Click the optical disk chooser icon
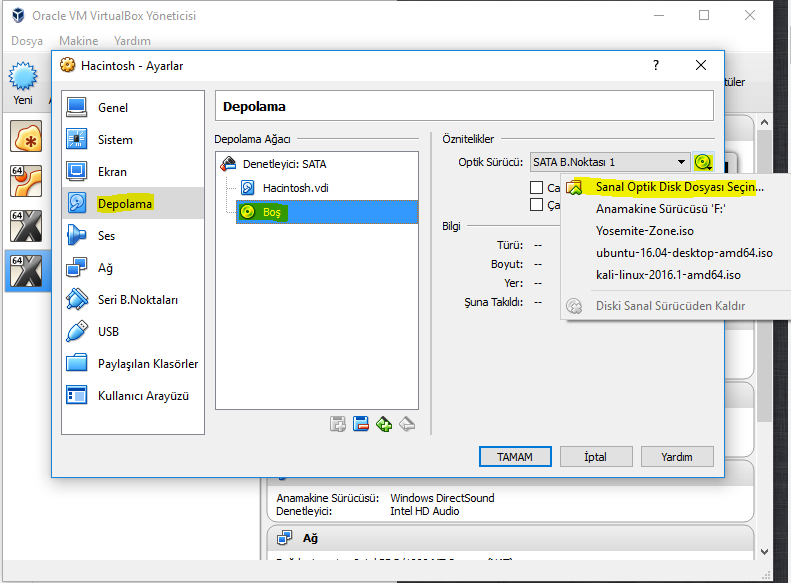Viewport: 791px width, 583px height. click(x=703, y=162)
